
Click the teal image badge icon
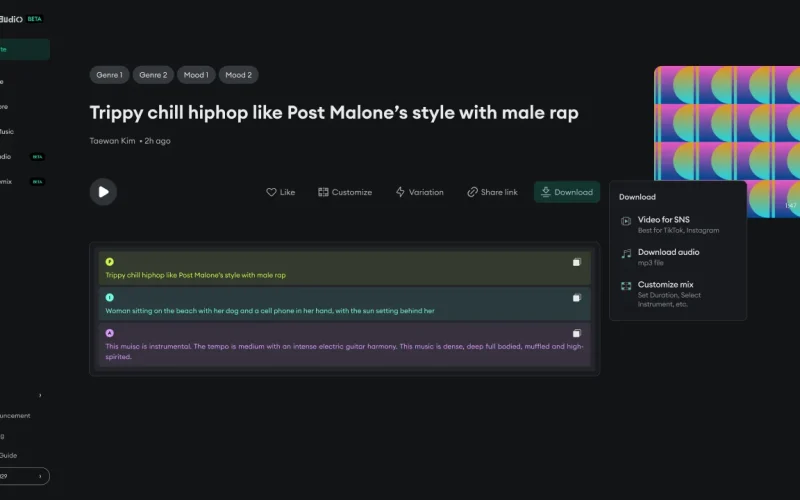[110, 297]
